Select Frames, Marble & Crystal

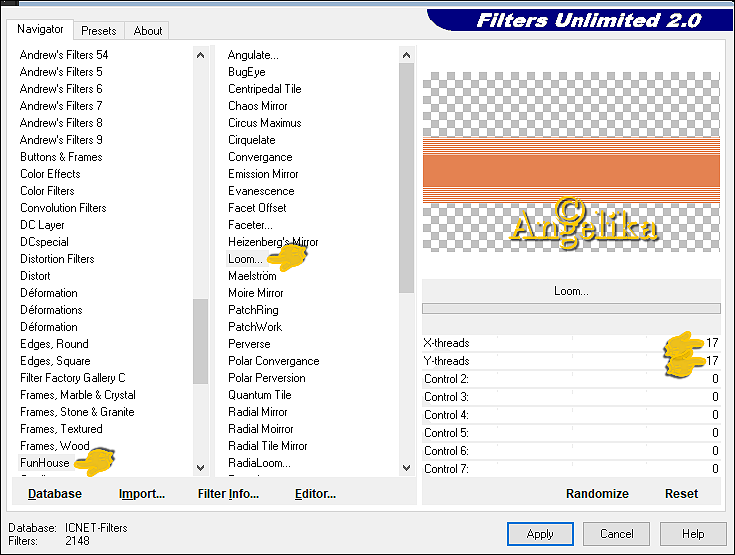[78, 395]
